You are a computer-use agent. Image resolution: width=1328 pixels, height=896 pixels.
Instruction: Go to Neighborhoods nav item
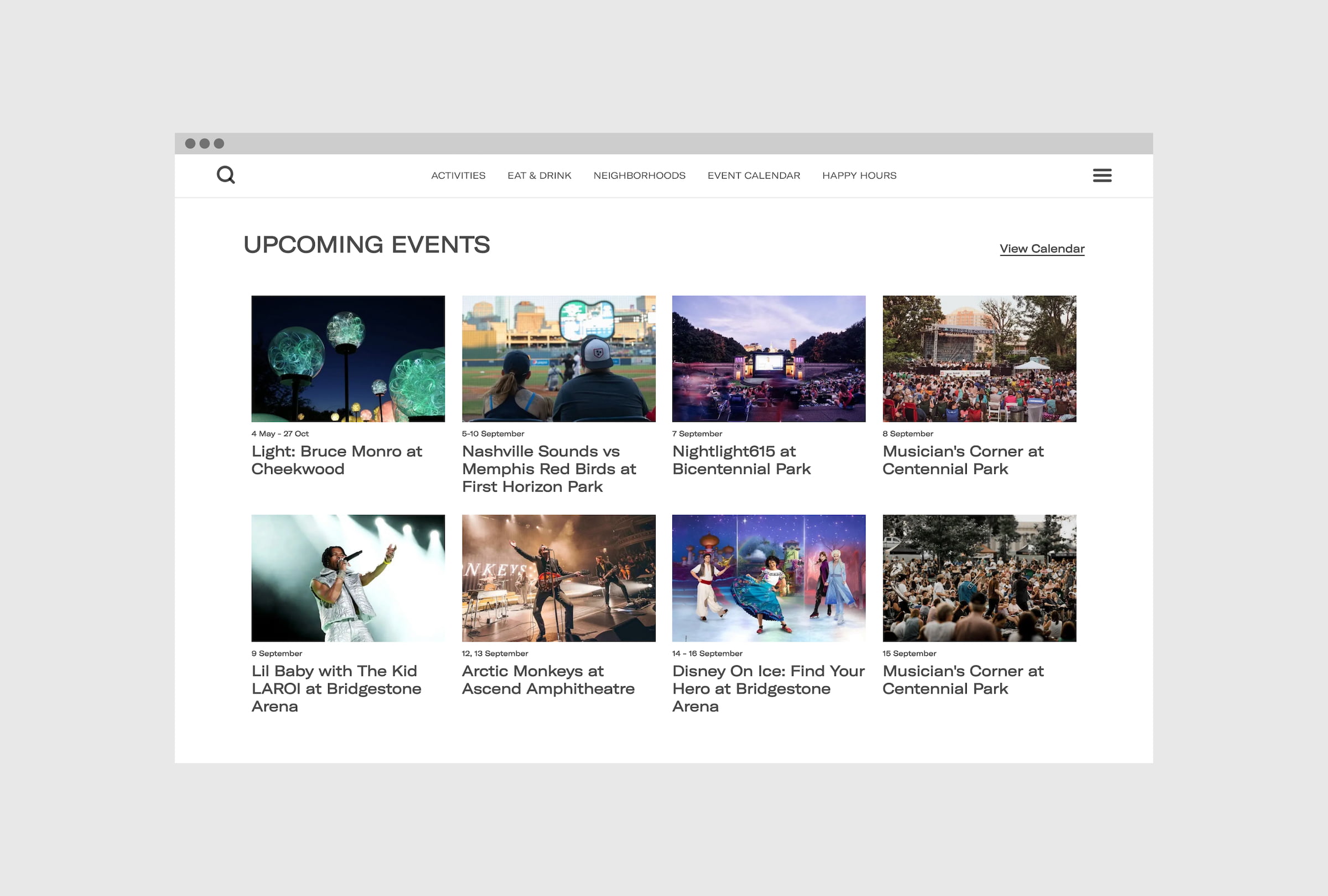(x=639, y=175)
